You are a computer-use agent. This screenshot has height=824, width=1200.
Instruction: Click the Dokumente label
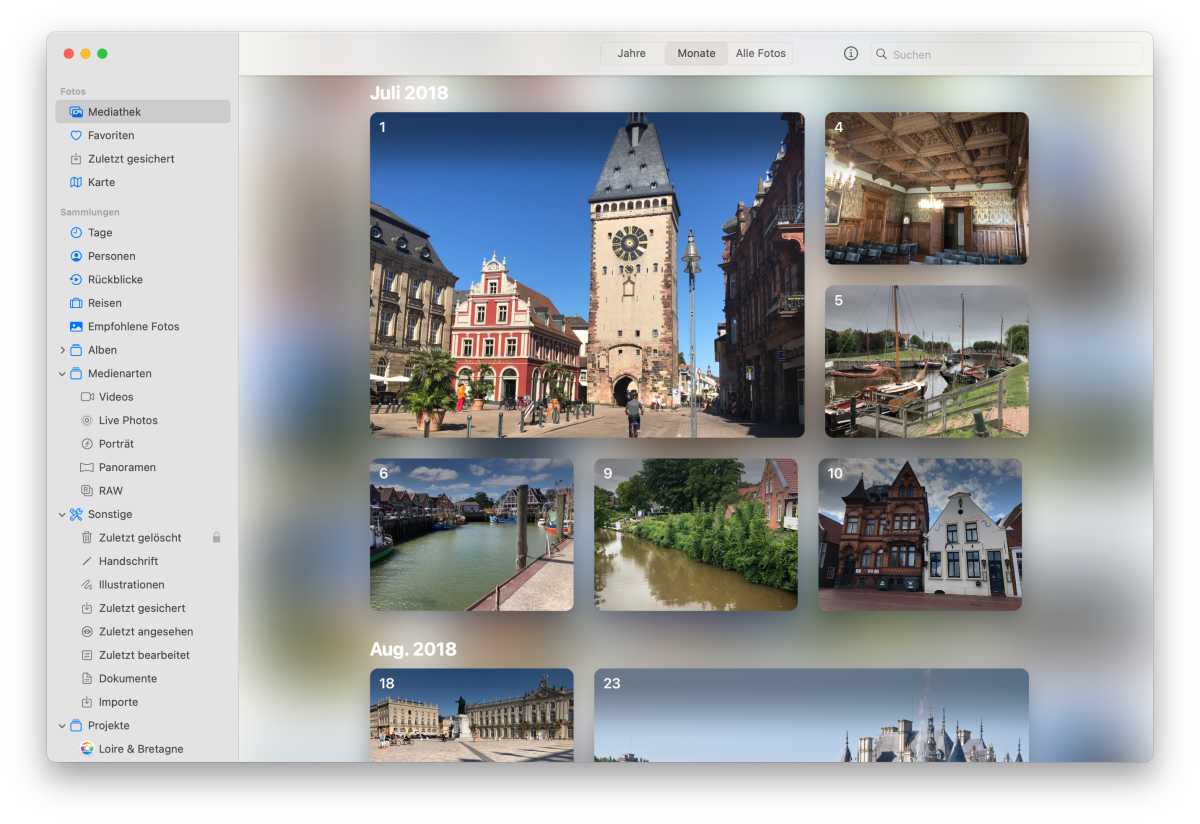[x=128, y=679]
